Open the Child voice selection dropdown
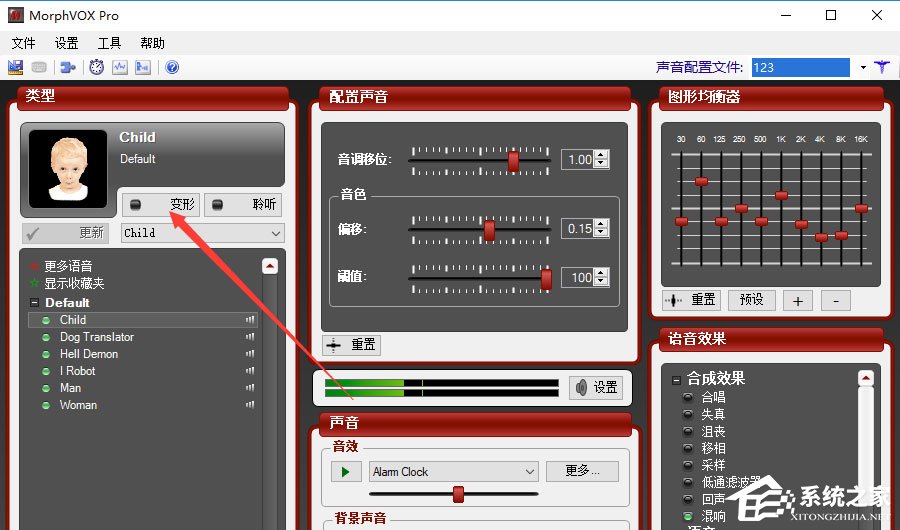 click(x=276, y=233)
